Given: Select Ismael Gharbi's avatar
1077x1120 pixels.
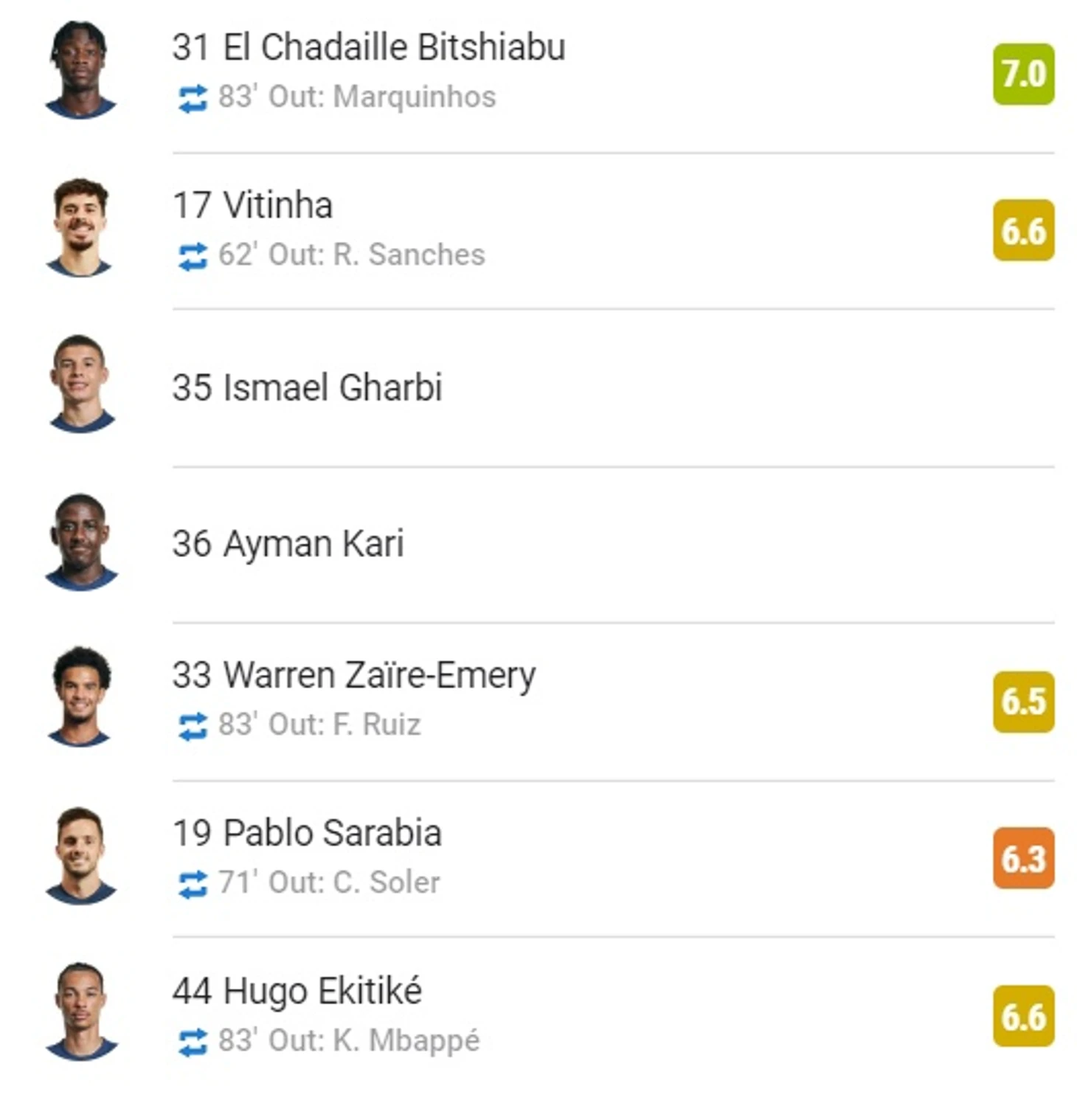Looking at the screenshot, I should [80, 384].
